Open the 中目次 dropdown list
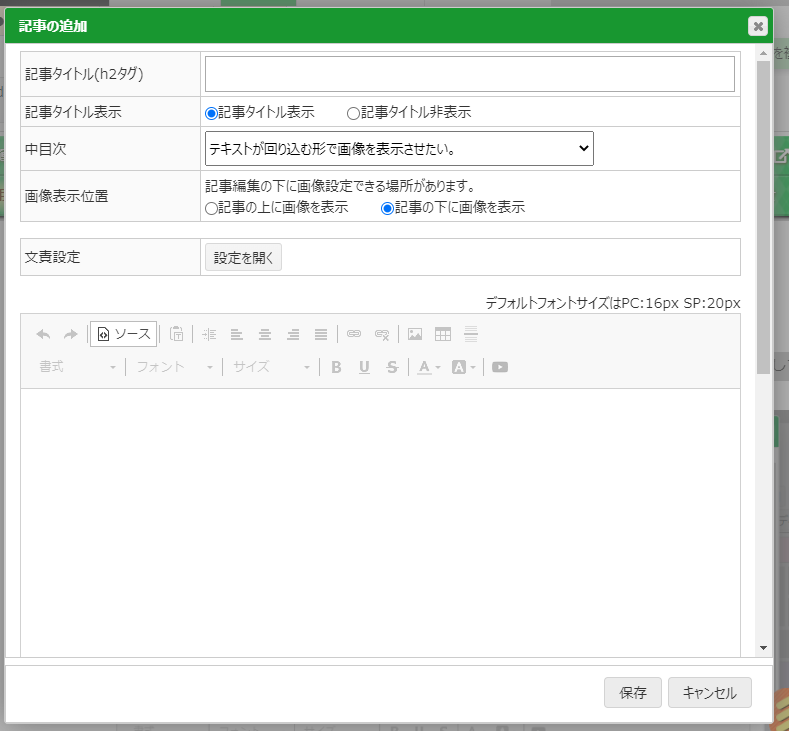 tap(399, 148)
